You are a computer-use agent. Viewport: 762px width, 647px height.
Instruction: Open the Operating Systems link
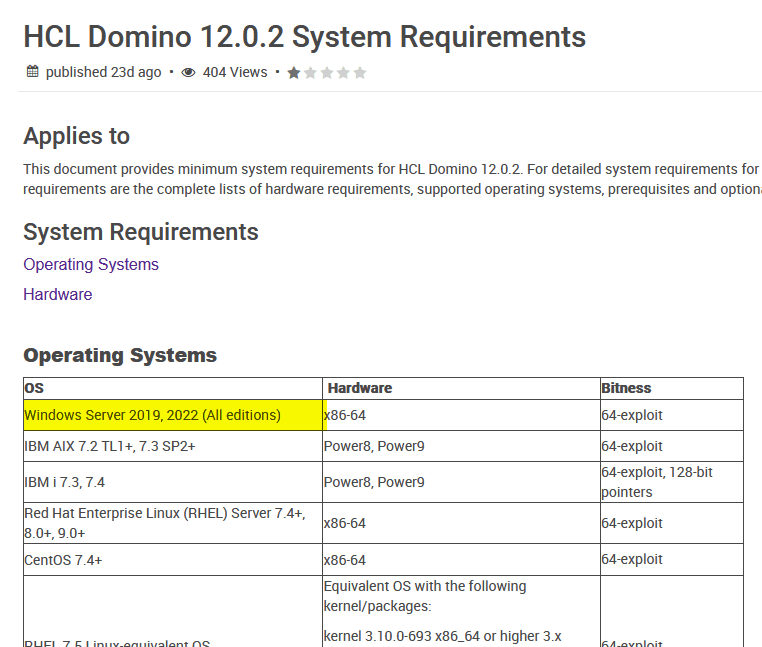click(x=91, y=264)
